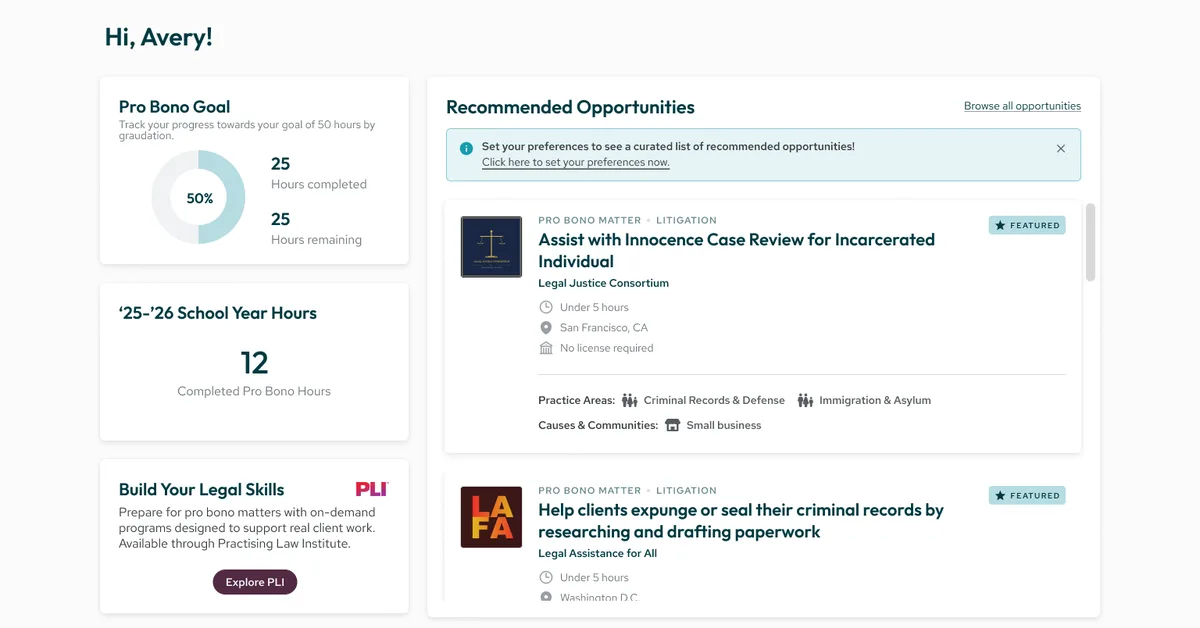1200x628 pixels.
Task: Click the location pin icon for San Francisco
Action: [x=546, y=328]
